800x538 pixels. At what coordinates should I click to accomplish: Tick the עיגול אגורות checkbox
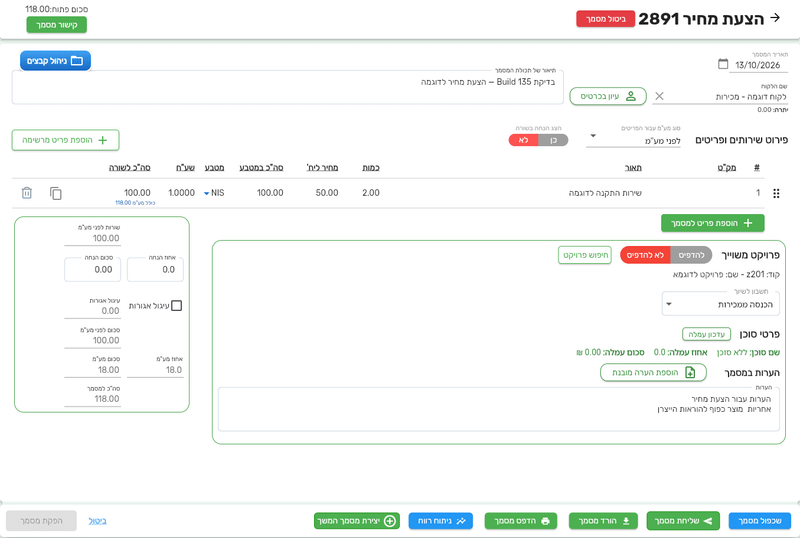click(177, 306)
